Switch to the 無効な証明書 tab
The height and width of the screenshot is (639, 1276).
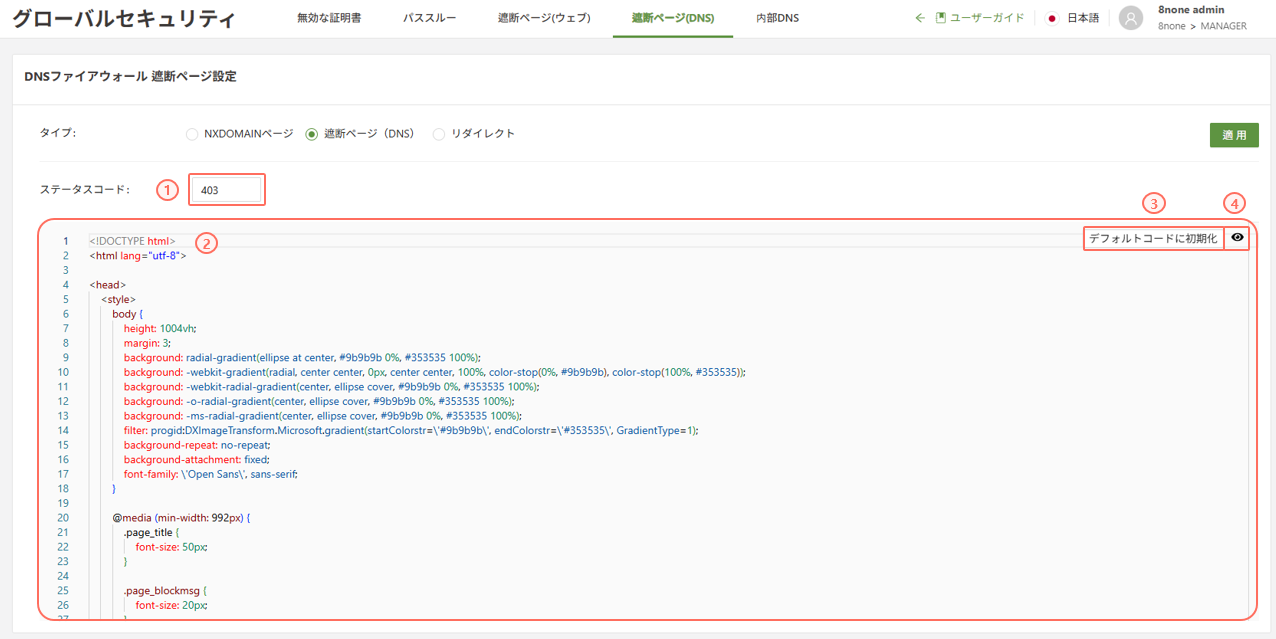(329, 18)
